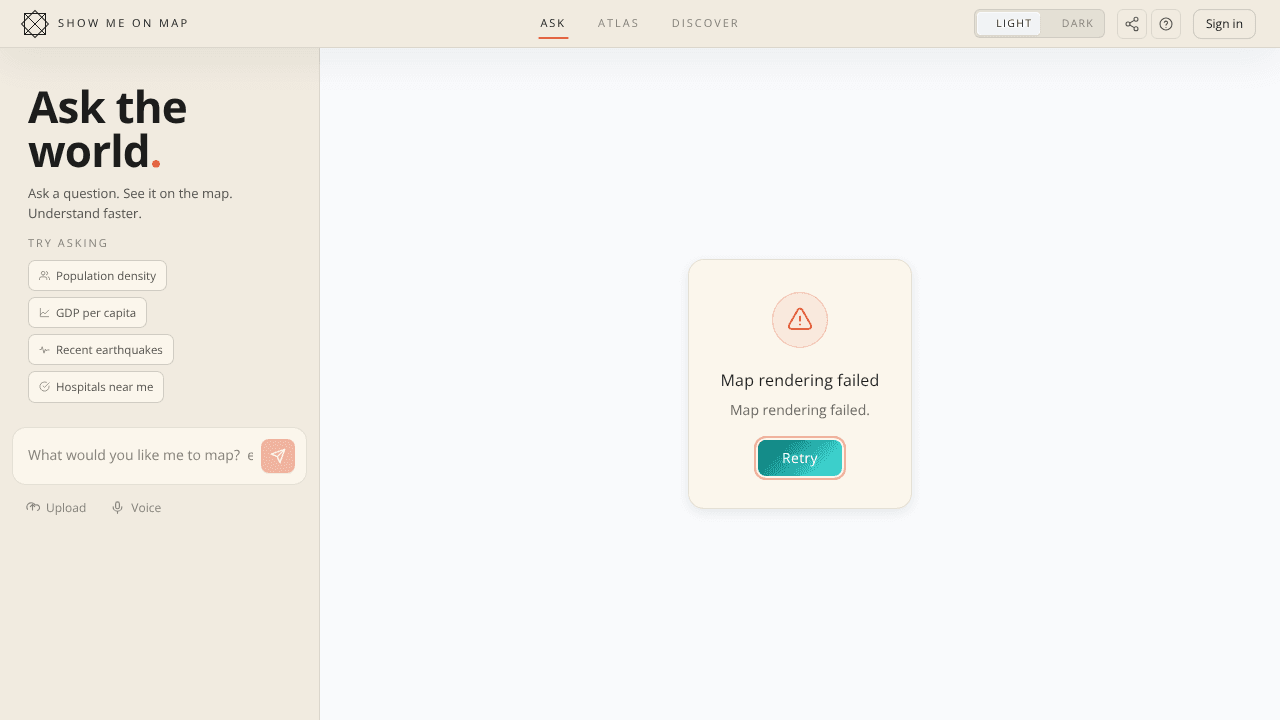The height and width of the screenshot is (720, 1280).
Task: Switch theme to Dark
Action: click(x=1072, y=24)
